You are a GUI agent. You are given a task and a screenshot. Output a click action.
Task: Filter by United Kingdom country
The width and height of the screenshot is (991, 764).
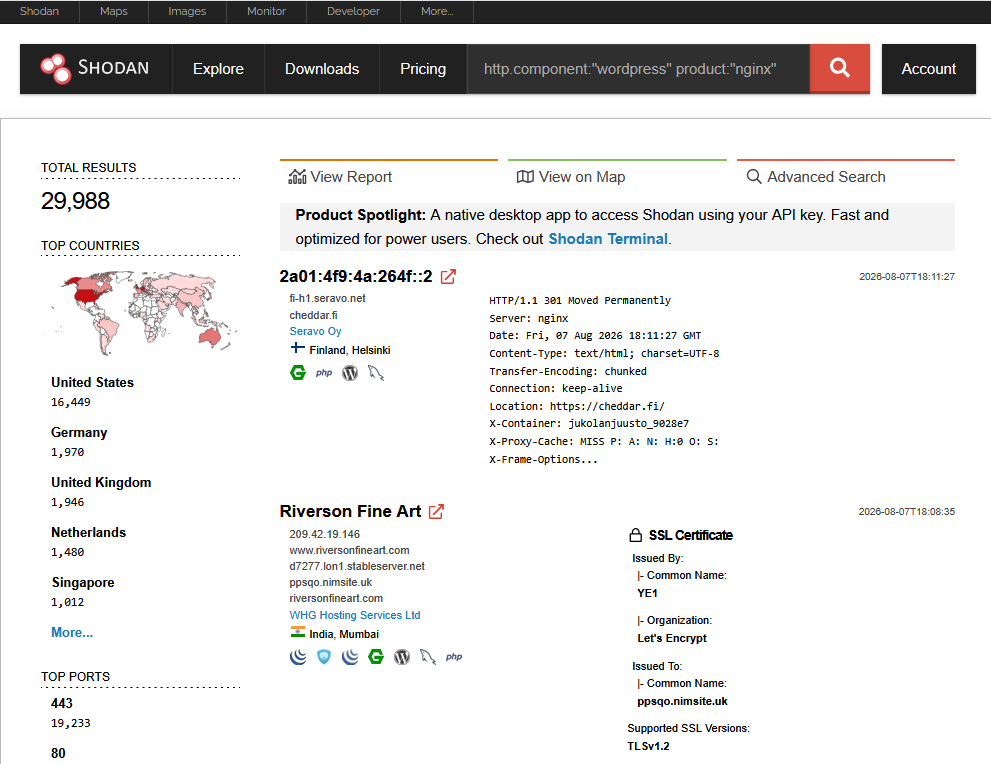[101, 482]
